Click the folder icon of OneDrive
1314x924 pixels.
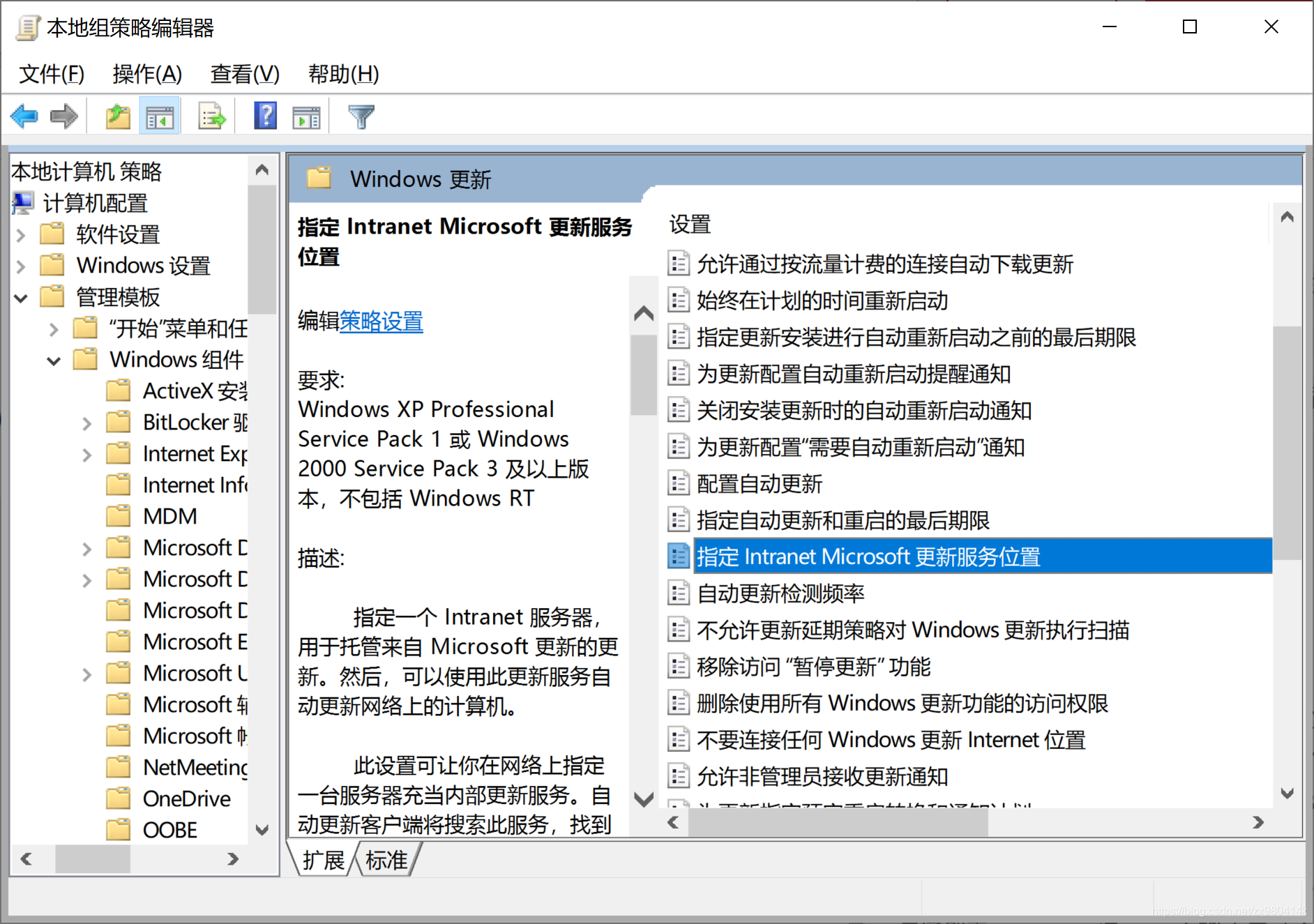[119, 798]
